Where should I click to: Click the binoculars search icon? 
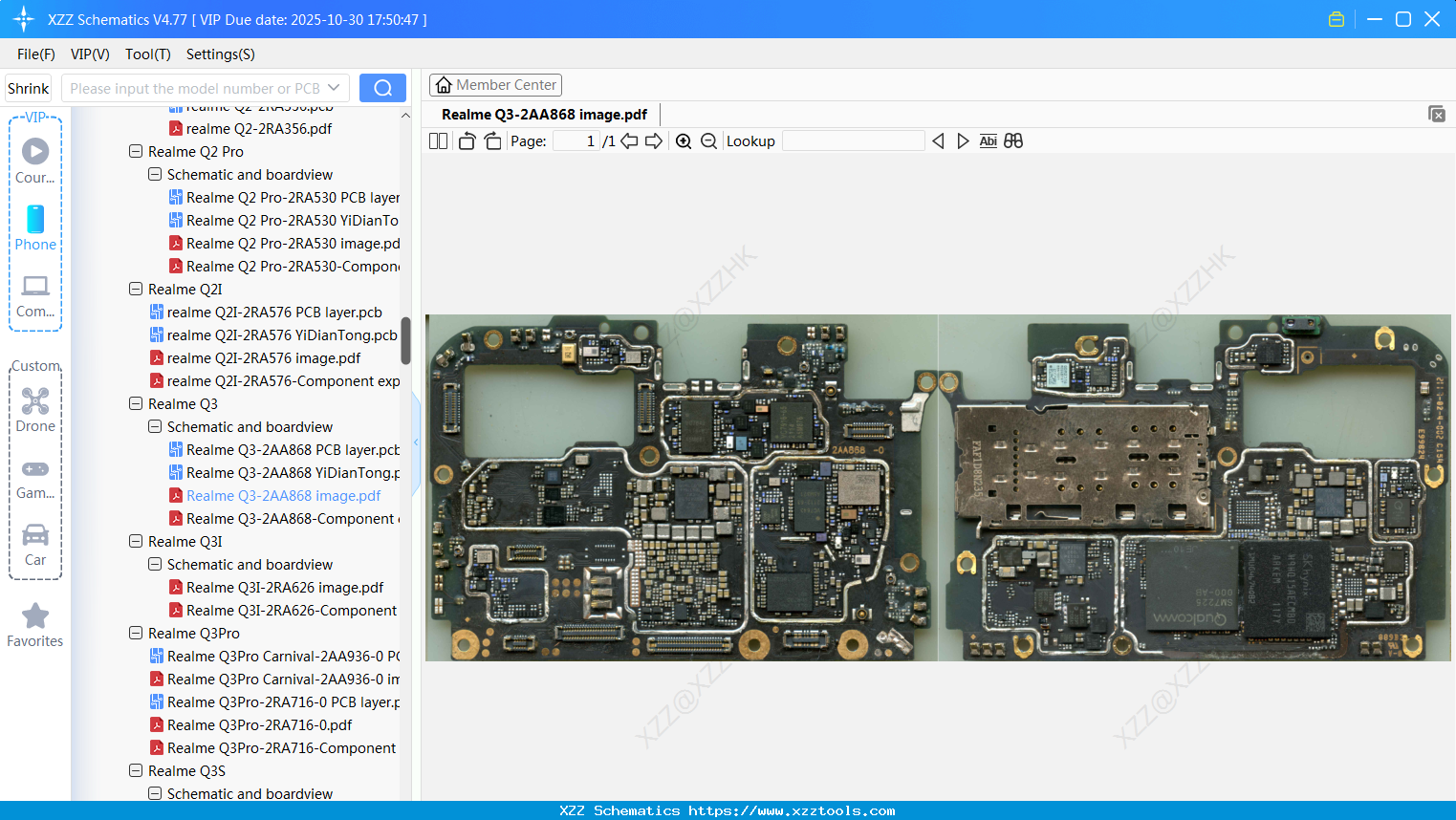click(x=1013, y=141)
